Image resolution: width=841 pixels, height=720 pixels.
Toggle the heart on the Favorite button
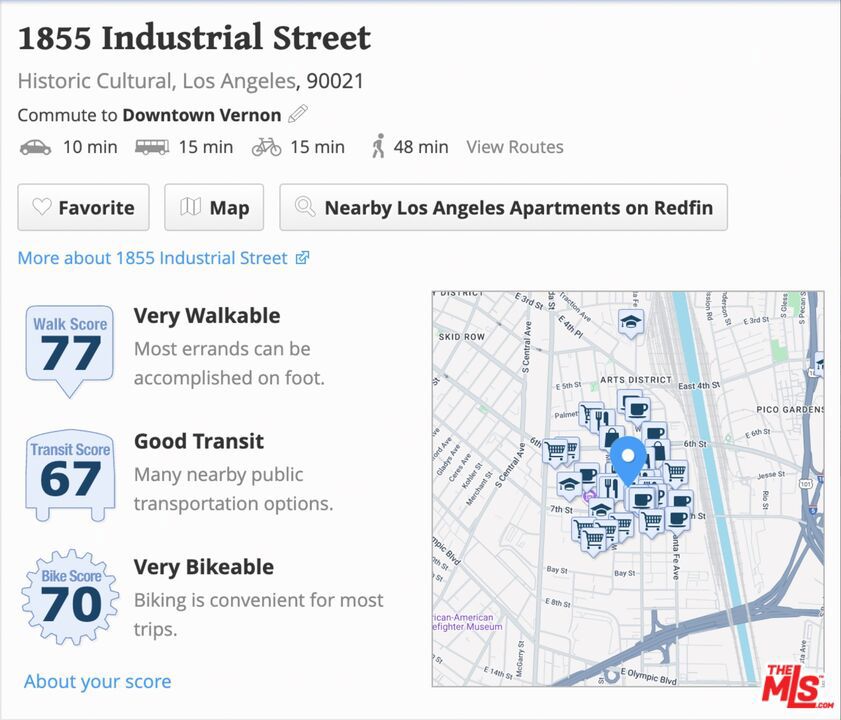tap(41, 207)
